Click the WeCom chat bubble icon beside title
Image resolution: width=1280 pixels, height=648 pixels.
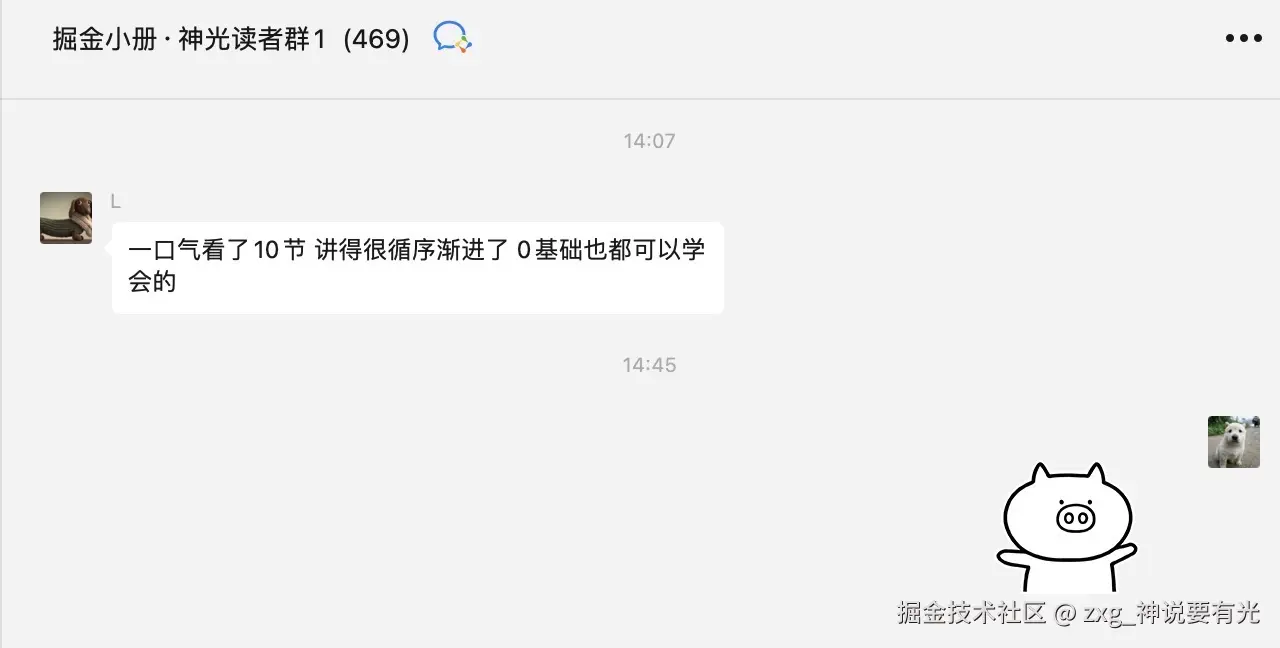coord(452,38)
